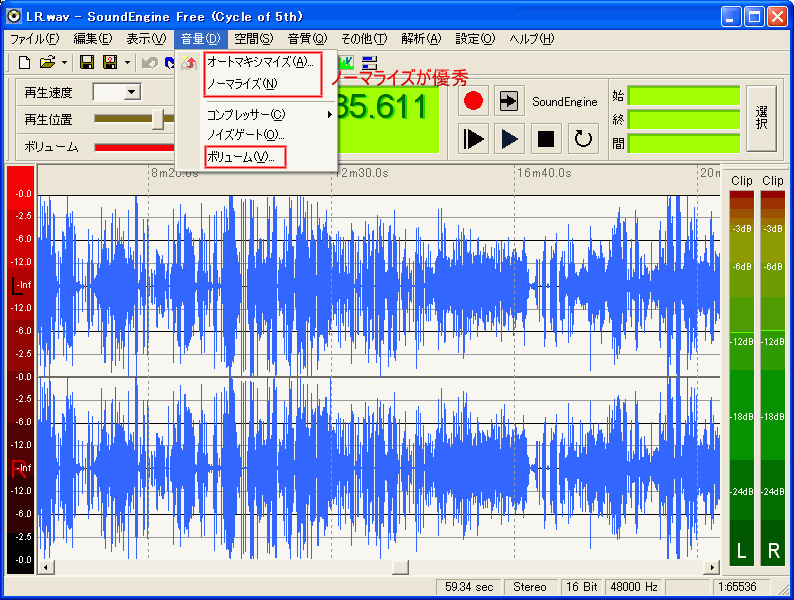Click the play-from-start button with bar
This screenshot has width=794, height=600.
tap(474, 139)
